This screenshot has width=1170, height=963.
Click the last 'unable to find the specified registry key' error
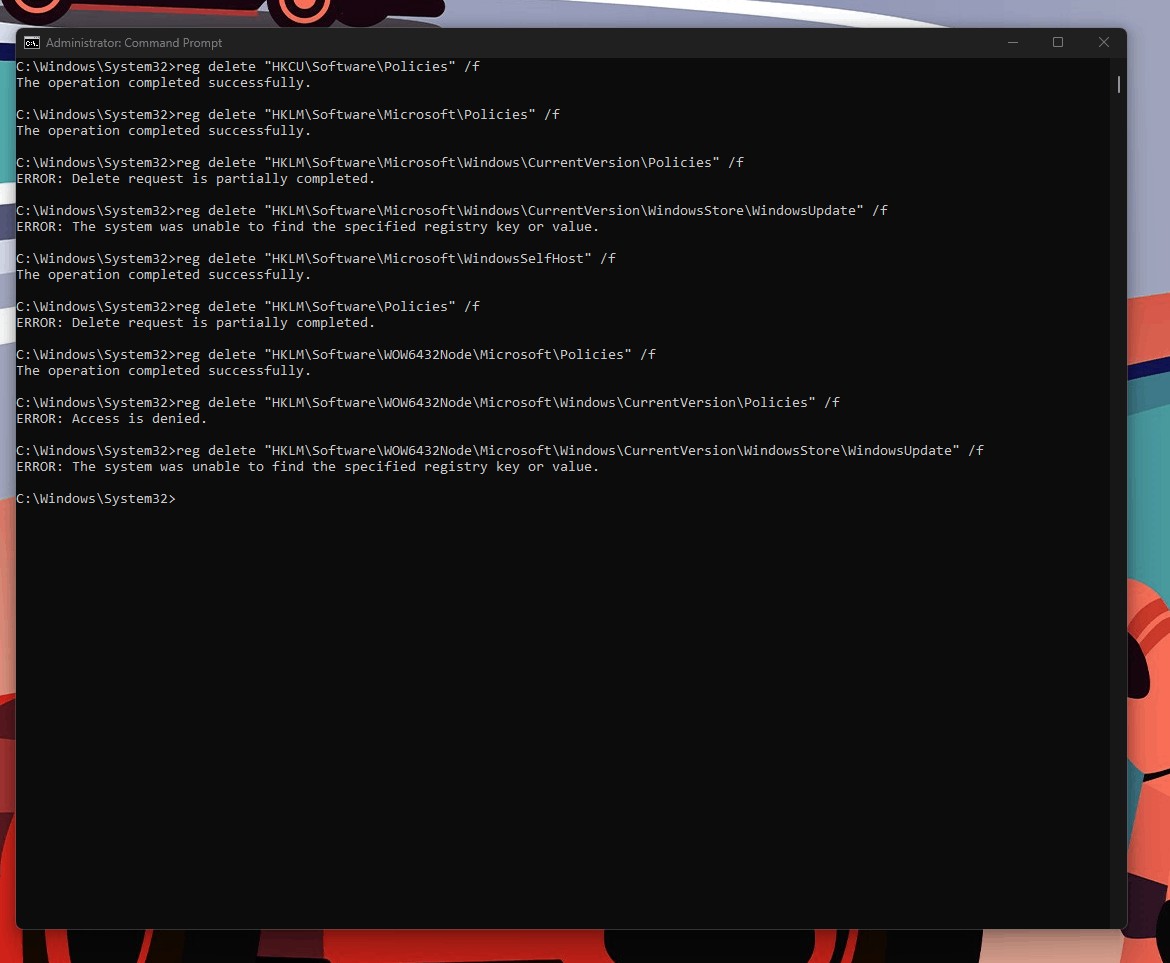[x=307, y=467]
